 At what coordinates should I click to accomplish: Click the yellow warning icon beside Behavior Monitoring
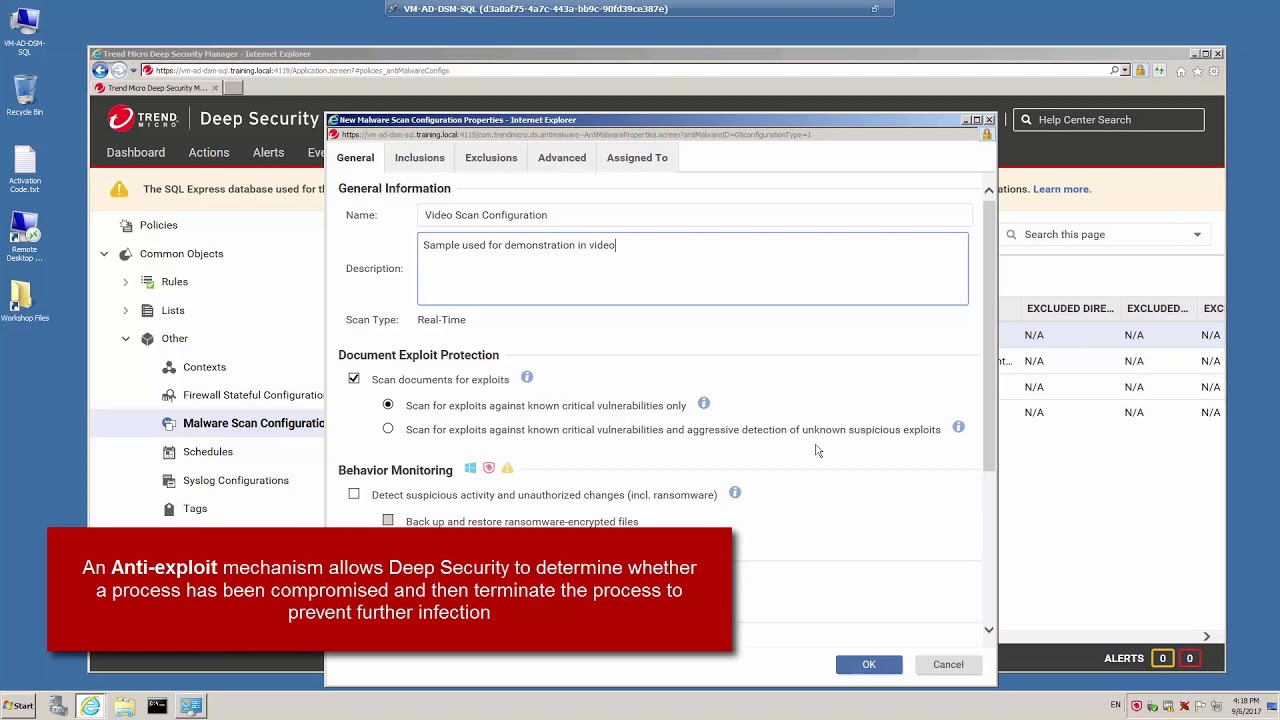coord(507,468)
